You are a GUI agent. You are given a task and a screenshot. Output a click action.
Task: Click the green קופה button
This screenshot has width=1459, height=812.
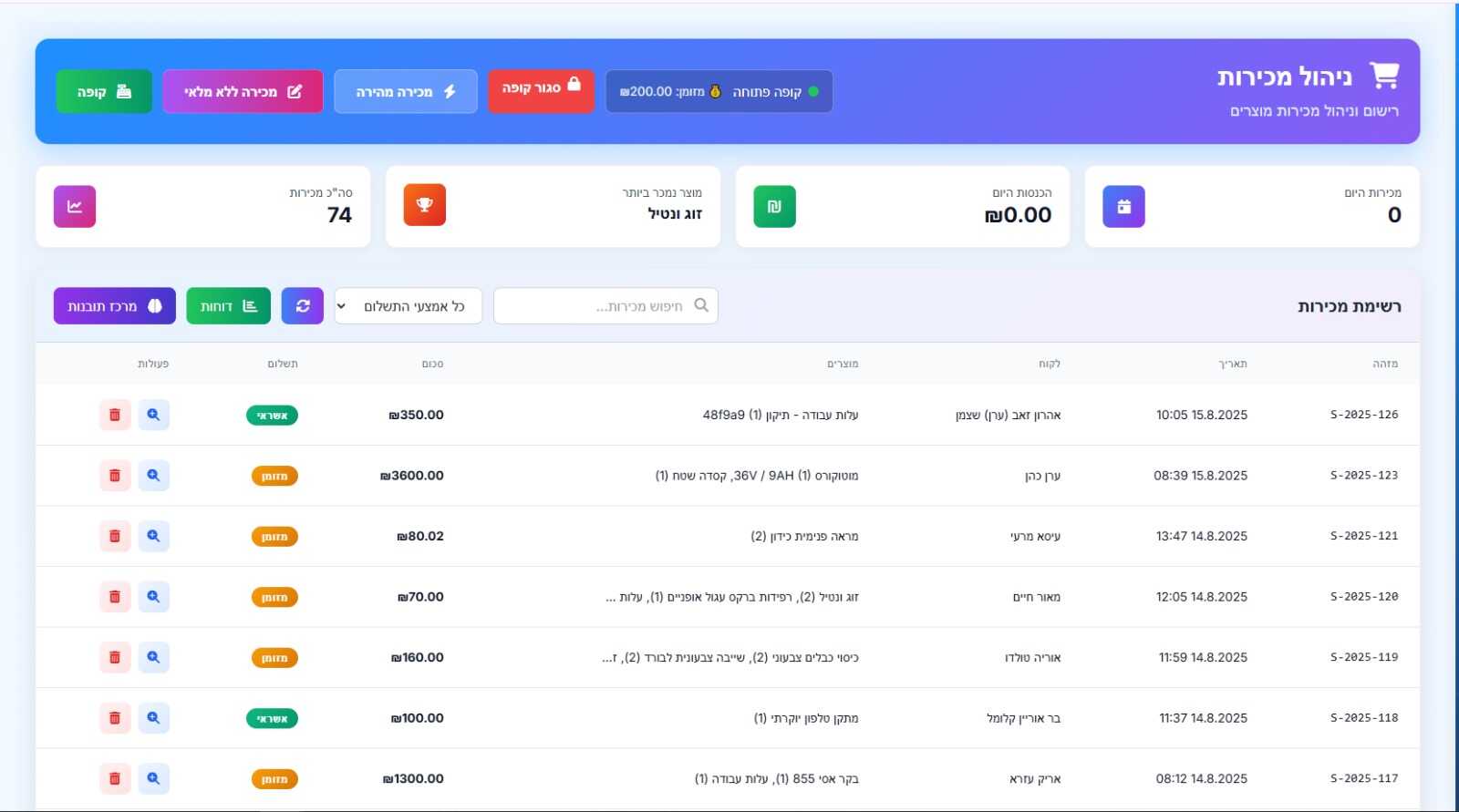tap(104, 92)
